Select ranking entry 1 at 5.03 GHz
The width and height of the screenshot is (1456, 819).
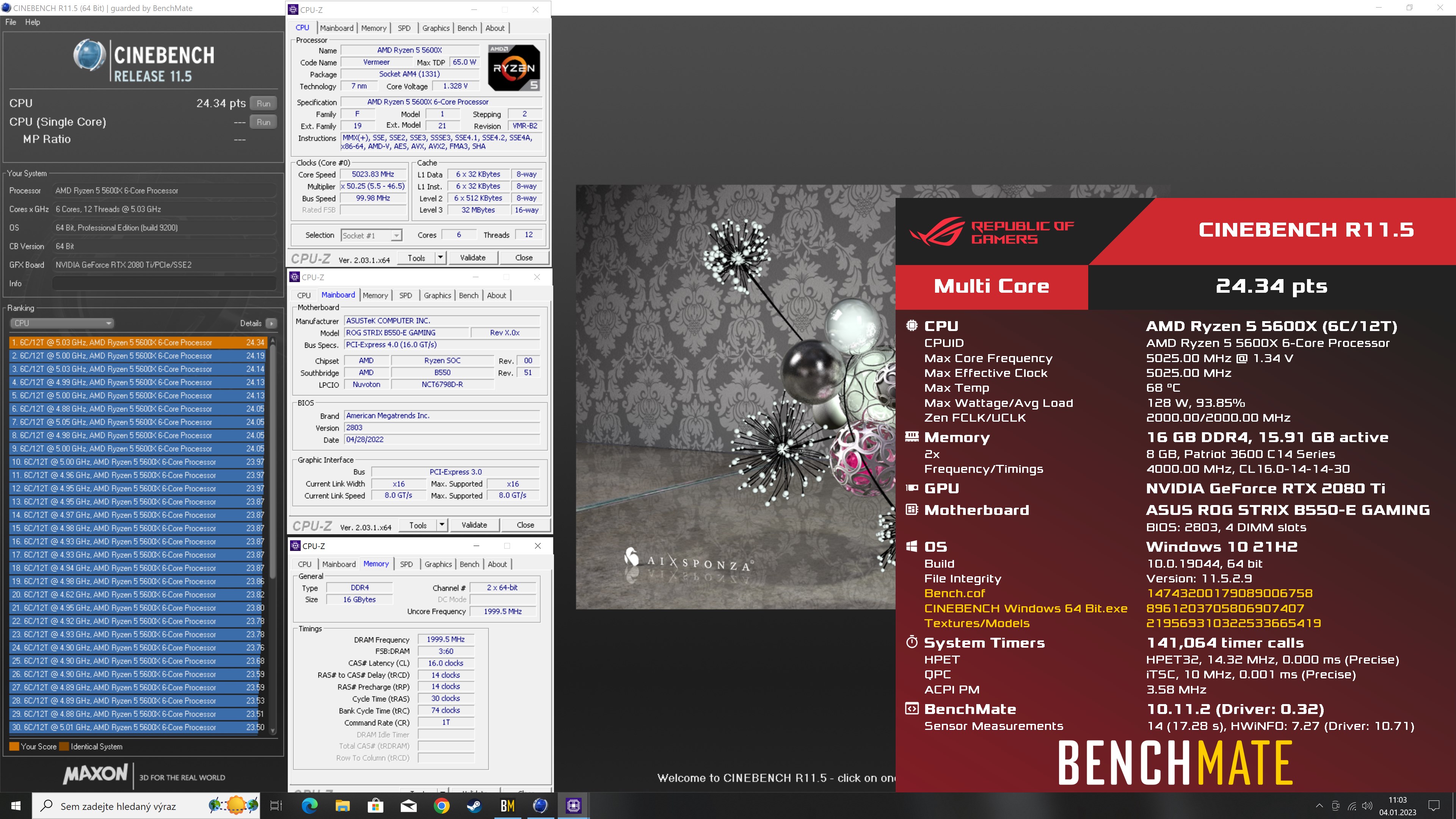point(137,342)
